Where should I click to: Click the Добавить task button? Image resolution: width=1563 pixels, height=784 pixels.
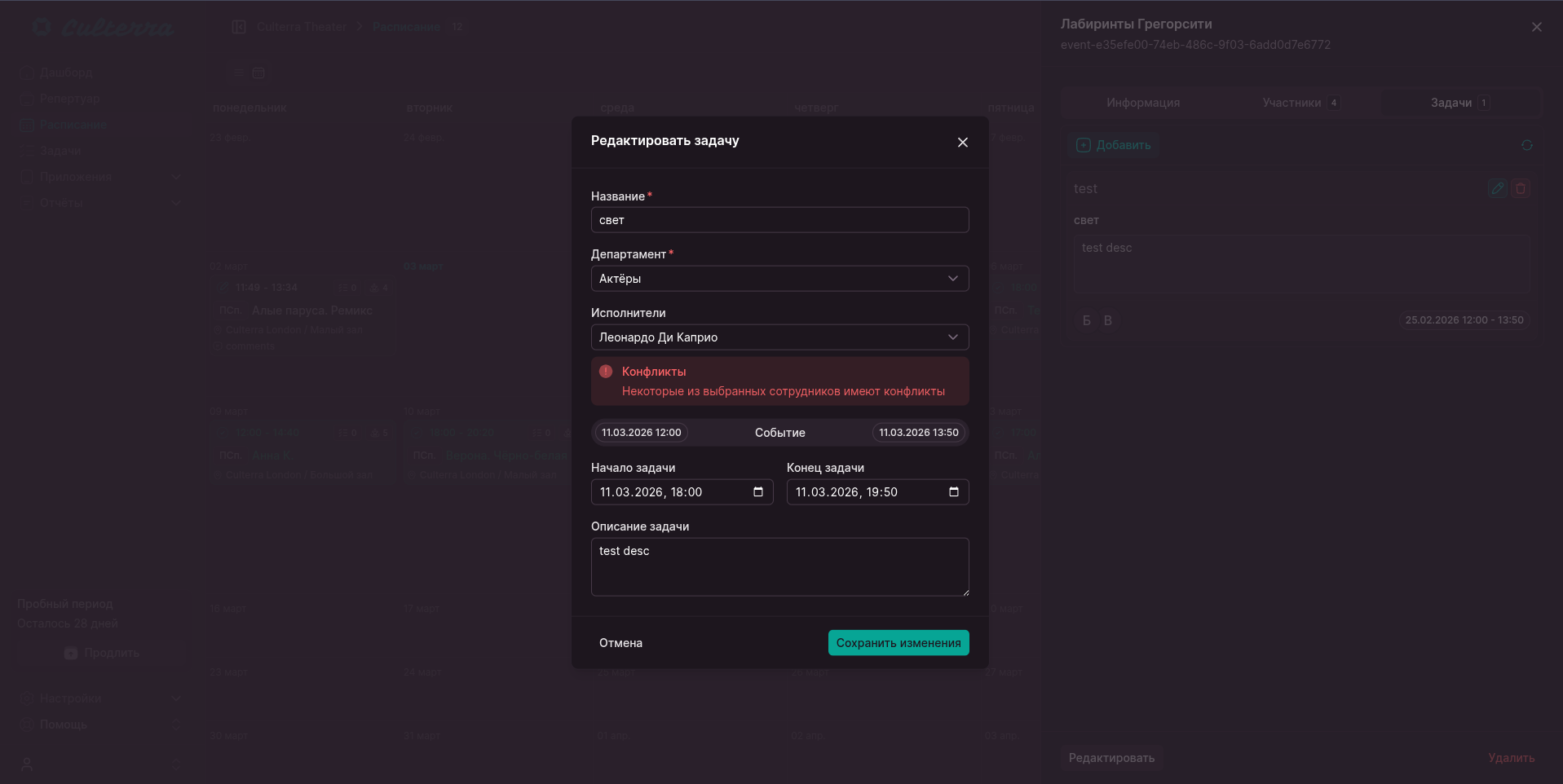(x=1114, y=145)
